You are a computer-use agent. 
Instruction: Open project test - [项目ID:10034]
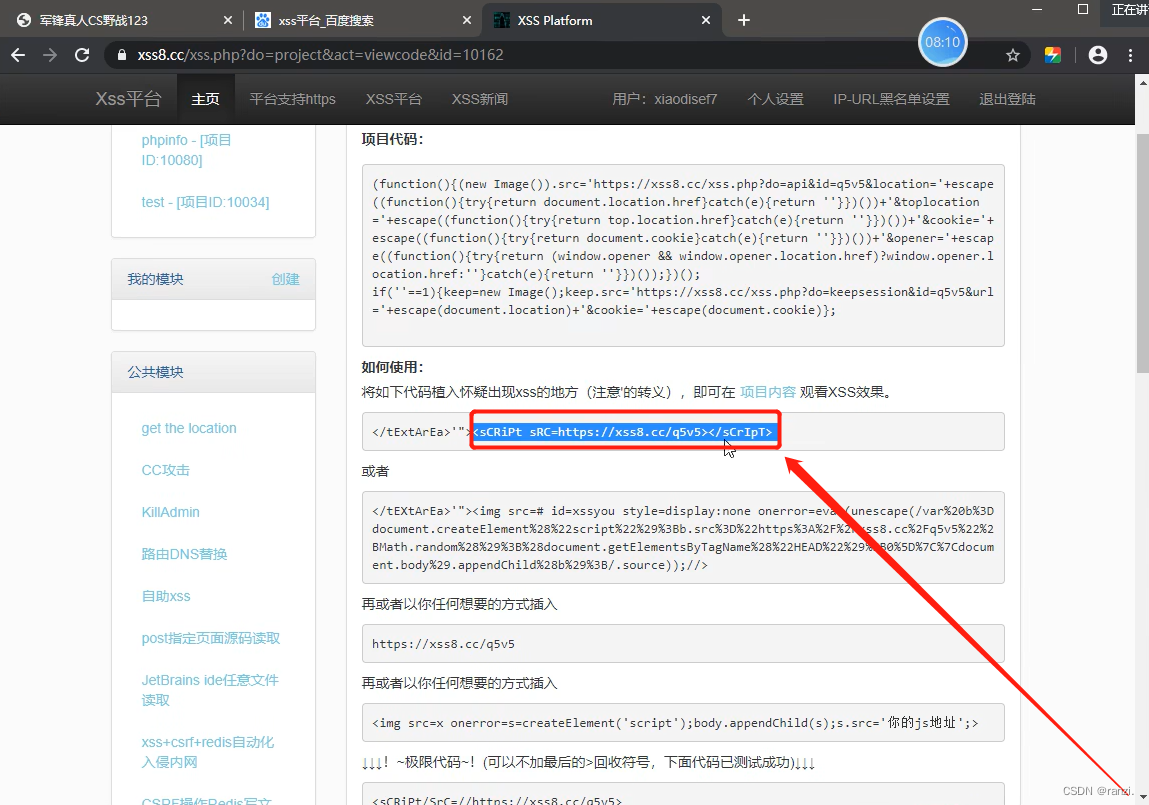[205, 202]
